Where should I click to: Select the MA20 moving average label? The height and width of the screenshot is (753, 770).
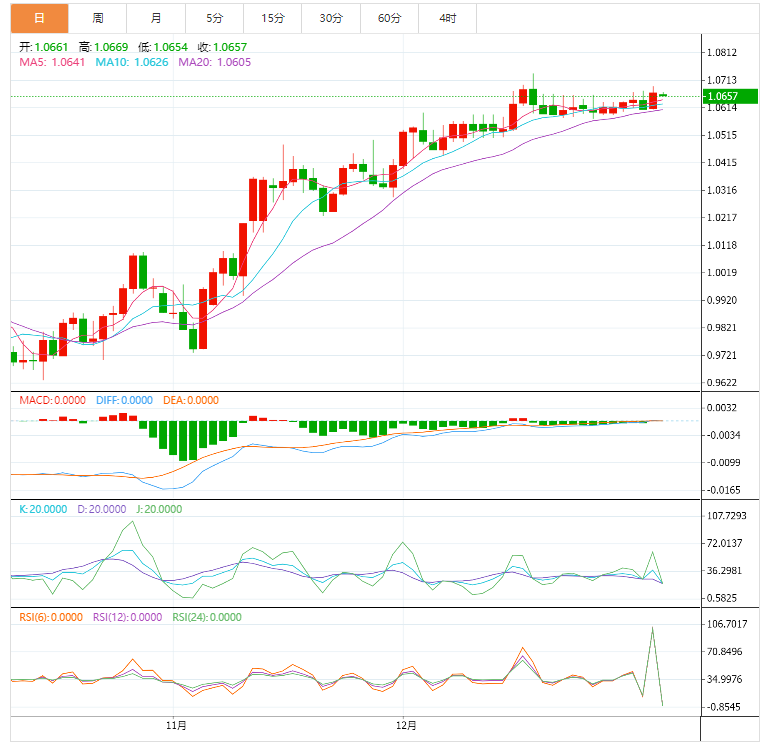click(x=214, y=62)
